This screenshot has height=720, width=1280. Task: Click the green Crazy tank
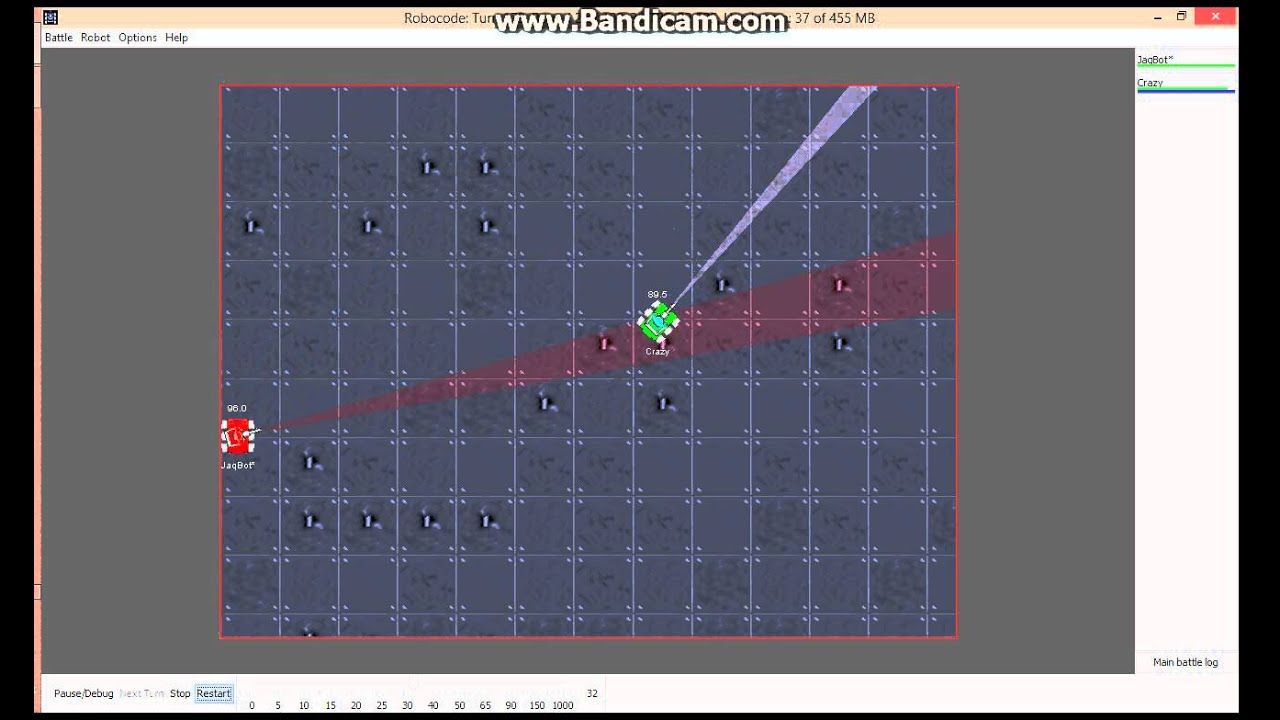click(x=658, y=321)
